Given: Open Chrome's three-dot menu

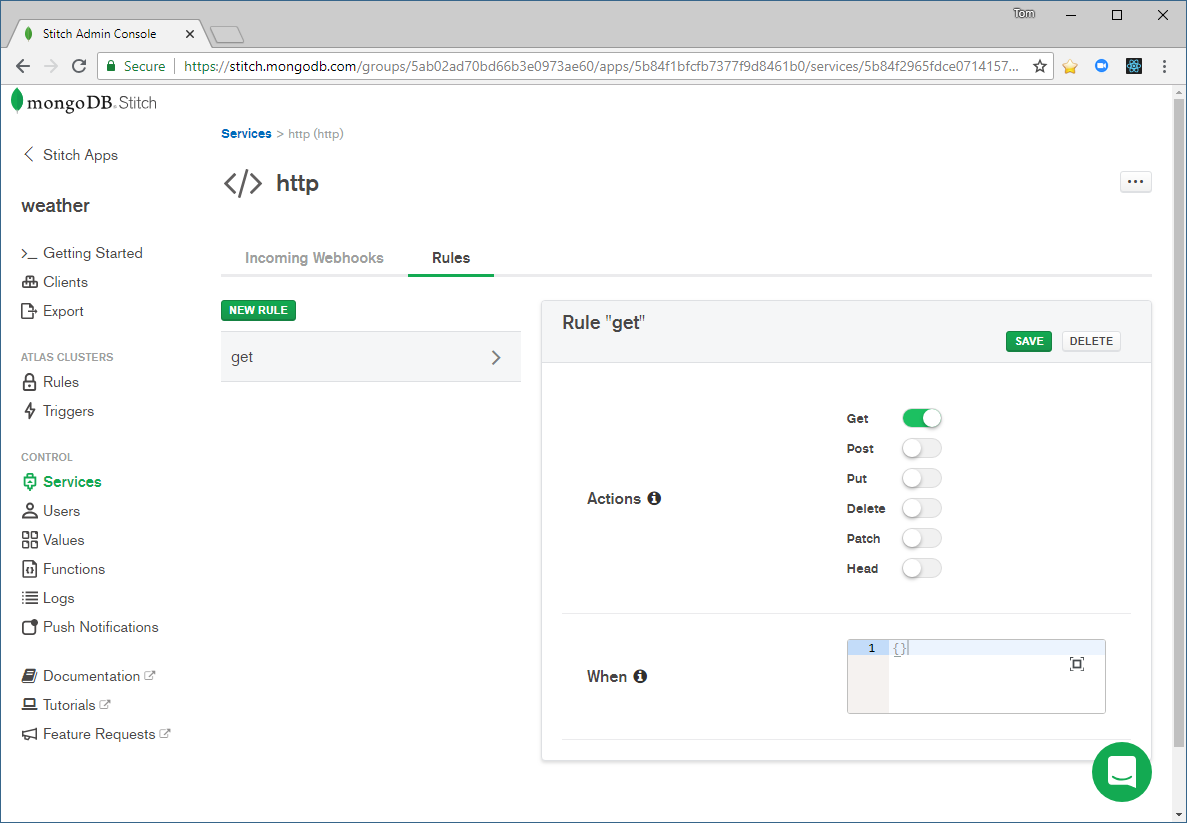Looking at the screenshot, I should pos(1164,67).
